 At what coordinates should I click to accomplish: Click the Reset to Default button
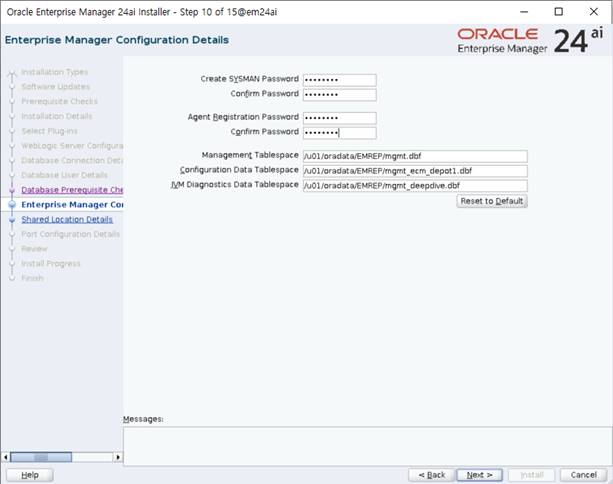(x=492, y=201)
